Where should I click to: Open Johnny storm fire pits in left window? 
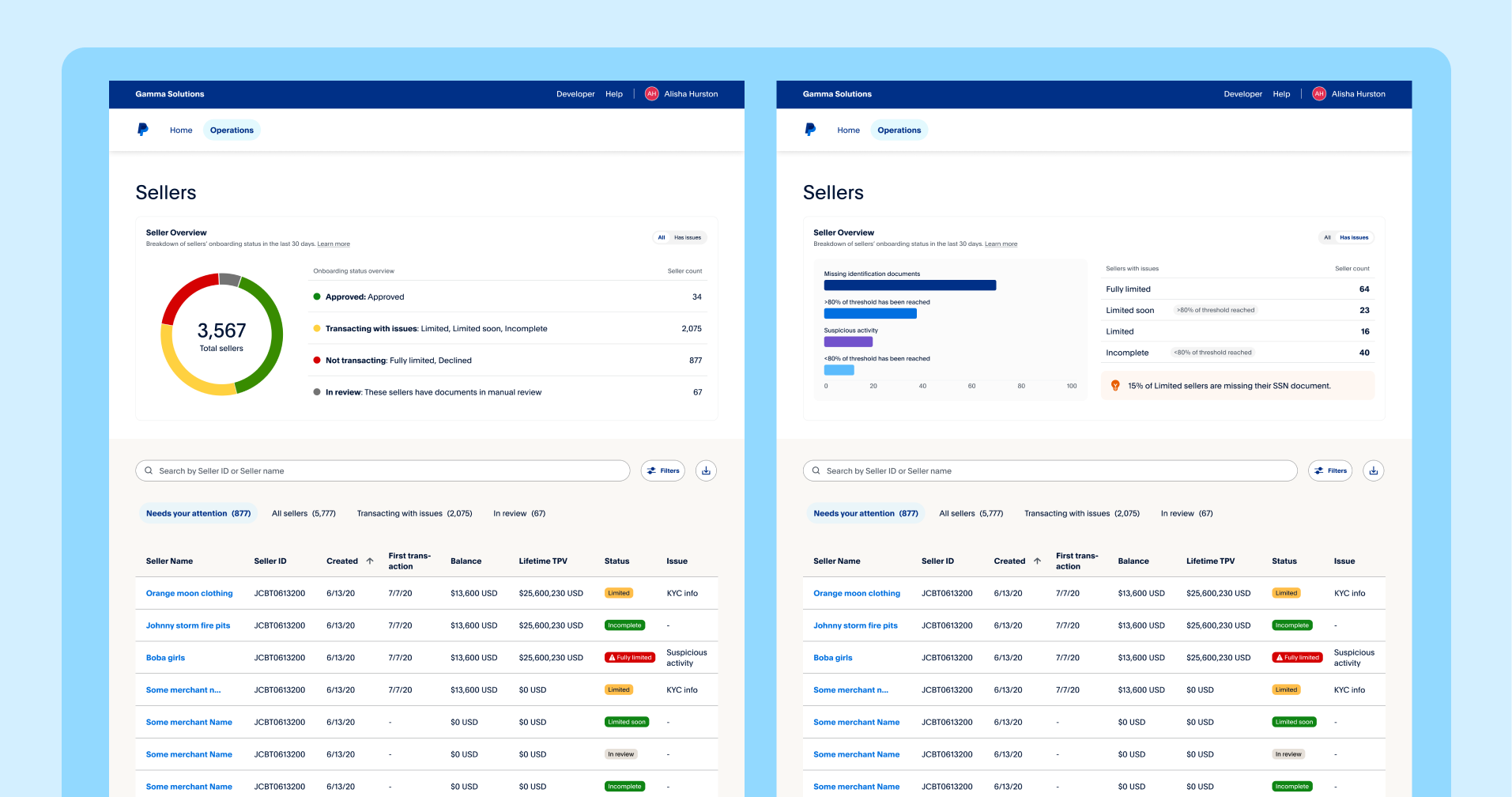point(188,625)
